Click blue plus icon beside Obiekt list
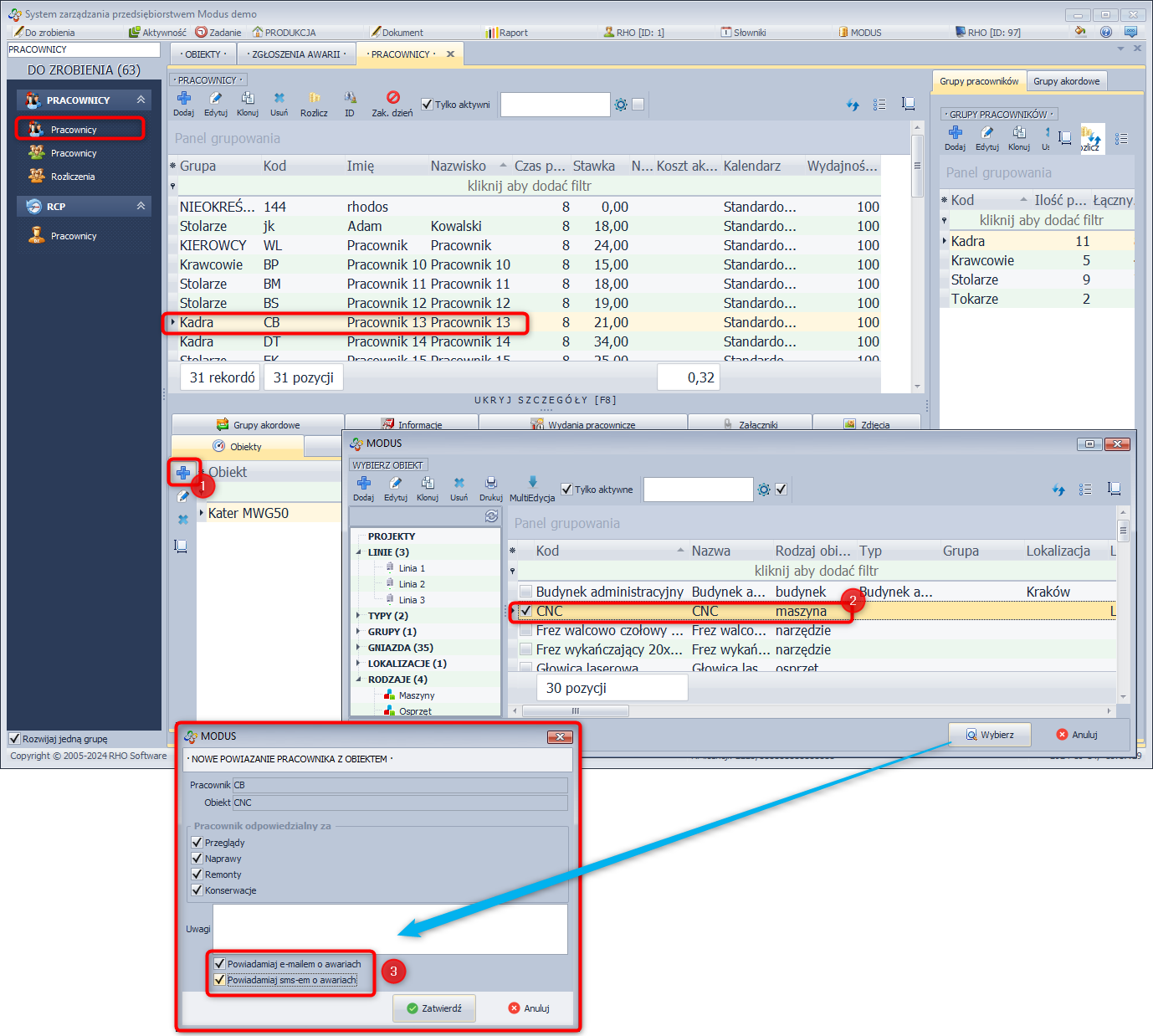Viewport: 1153px width, 1036px height. click(183, 473)
